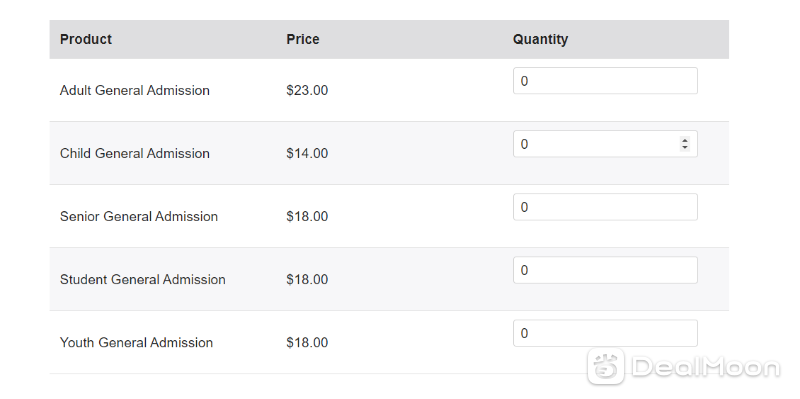Select the Youth General Admission product name

click(x=136, y=342)
